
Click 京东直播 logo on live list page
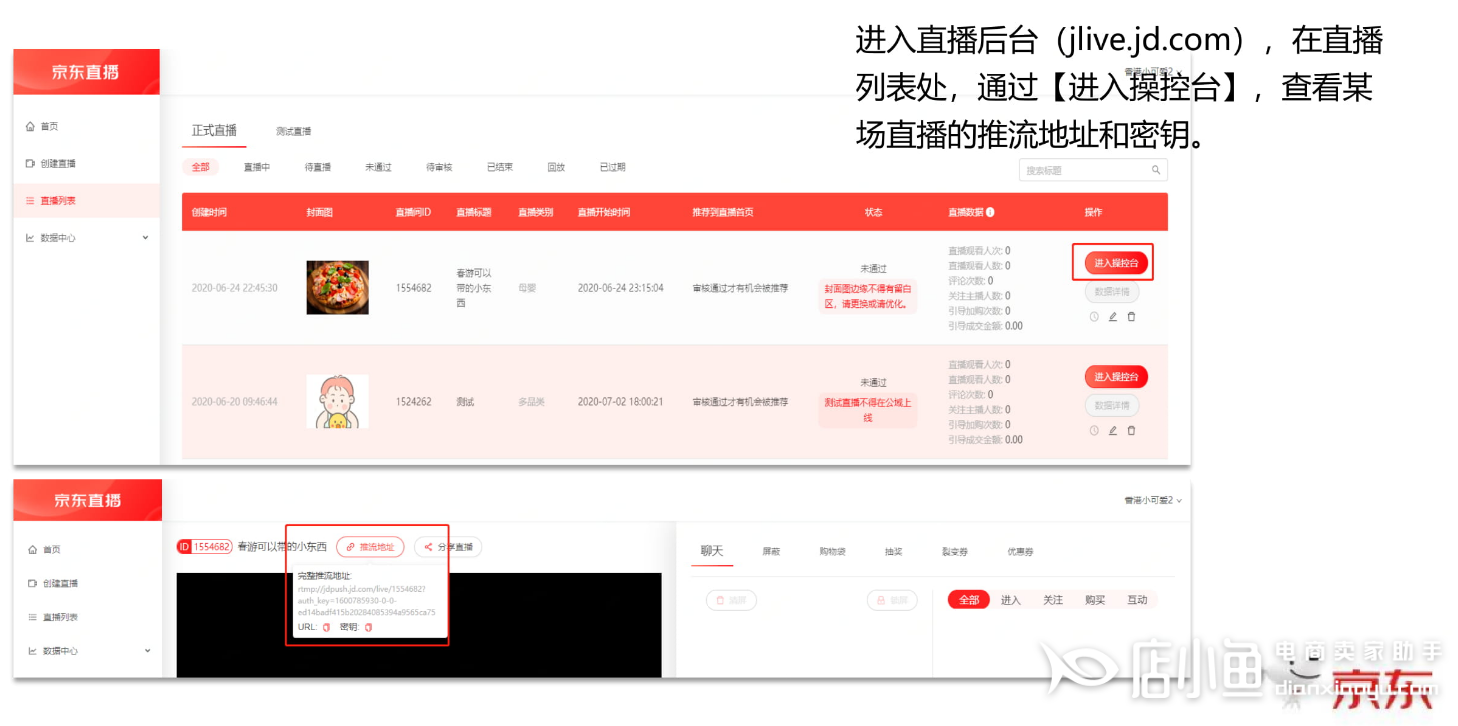point(86,72)
